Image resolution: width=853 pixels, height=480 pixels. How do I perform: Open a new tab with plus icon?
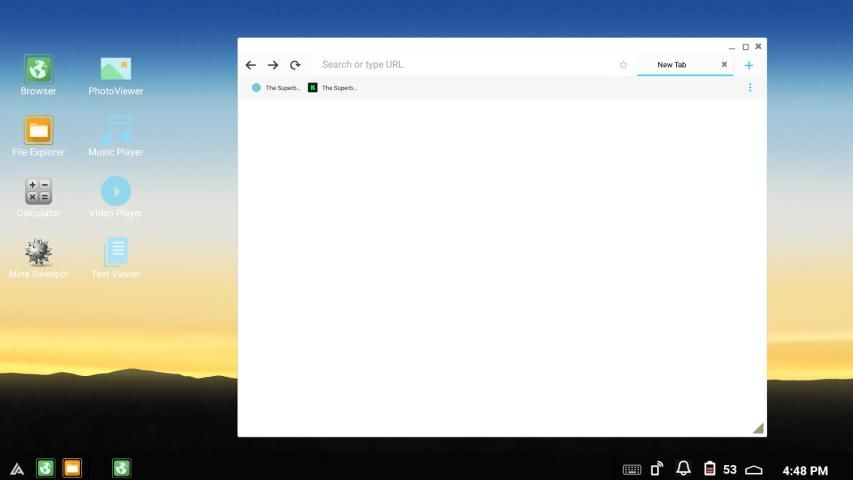pyautogui.click(x=749, y=65)
